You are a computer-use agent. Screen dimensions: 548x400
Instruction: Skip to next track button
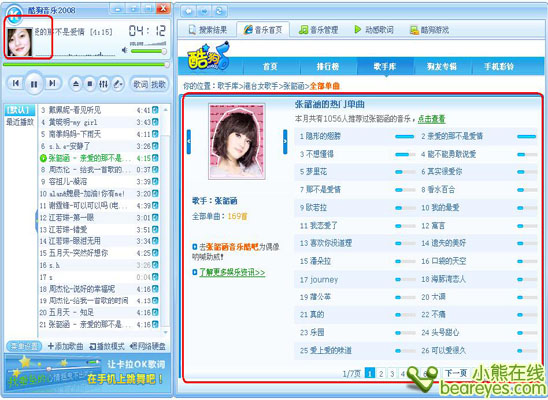52,83
